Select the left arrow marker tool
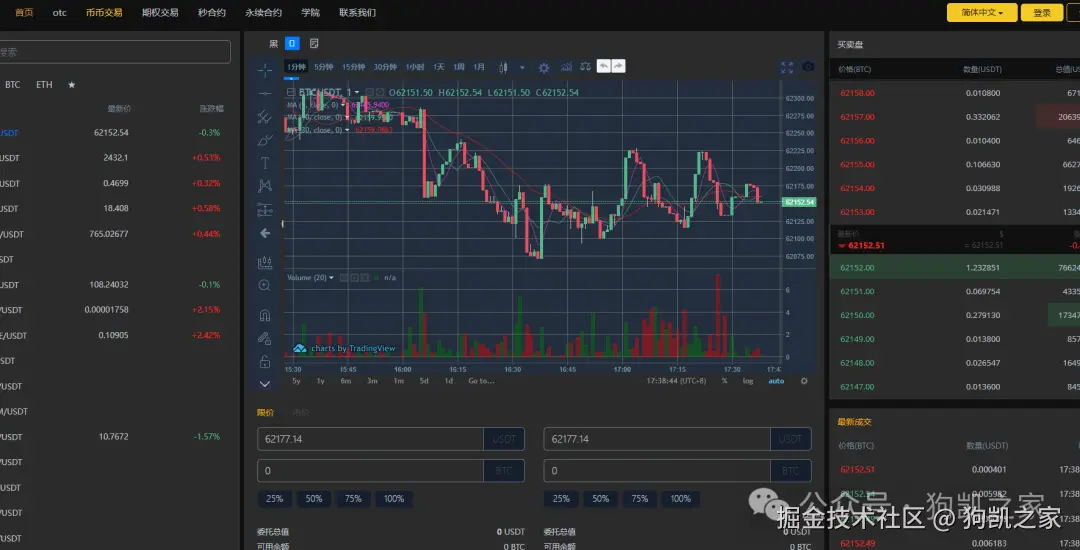The height and width of the screenshot is (550, 1080). click(264, 233)
